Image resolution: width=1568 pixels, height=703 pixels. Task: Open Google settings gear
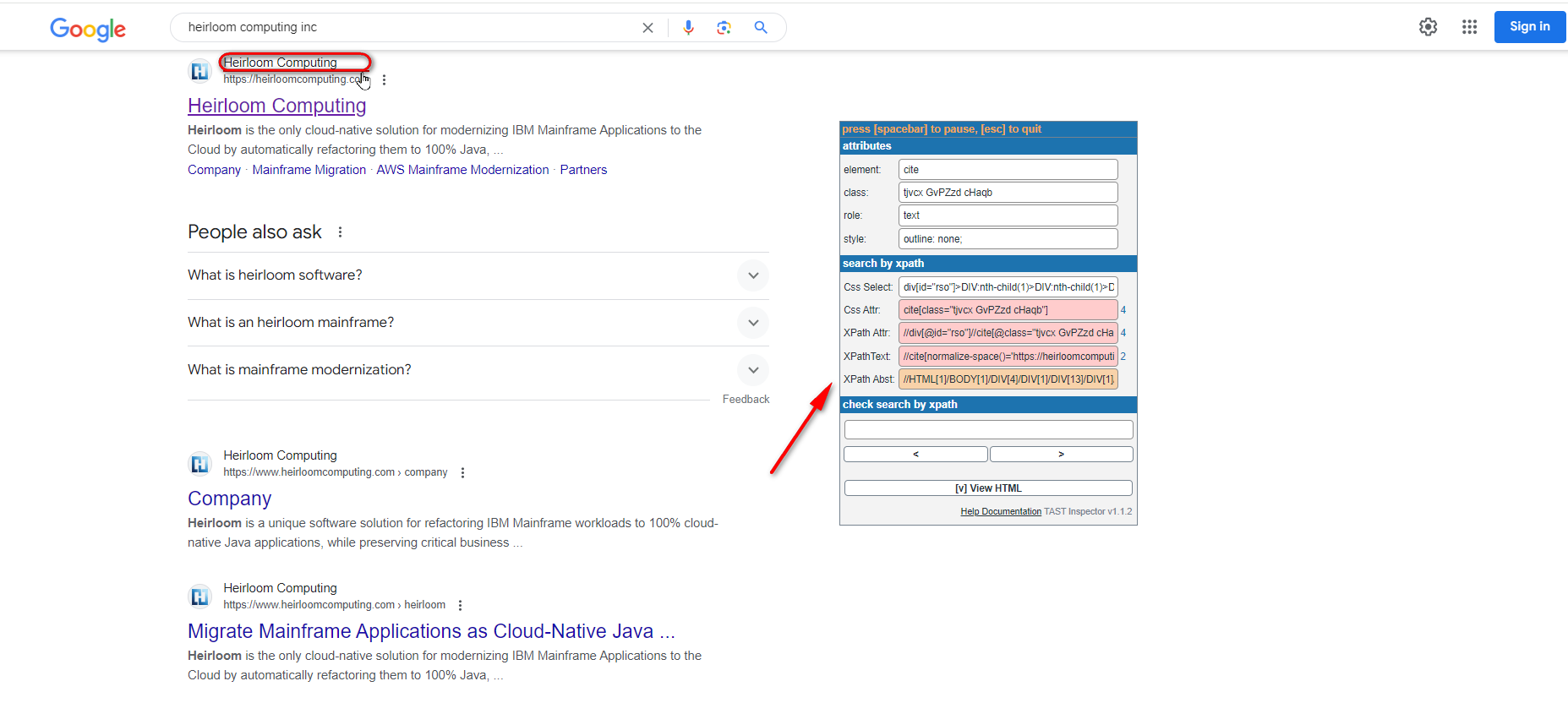[1428, 27]
